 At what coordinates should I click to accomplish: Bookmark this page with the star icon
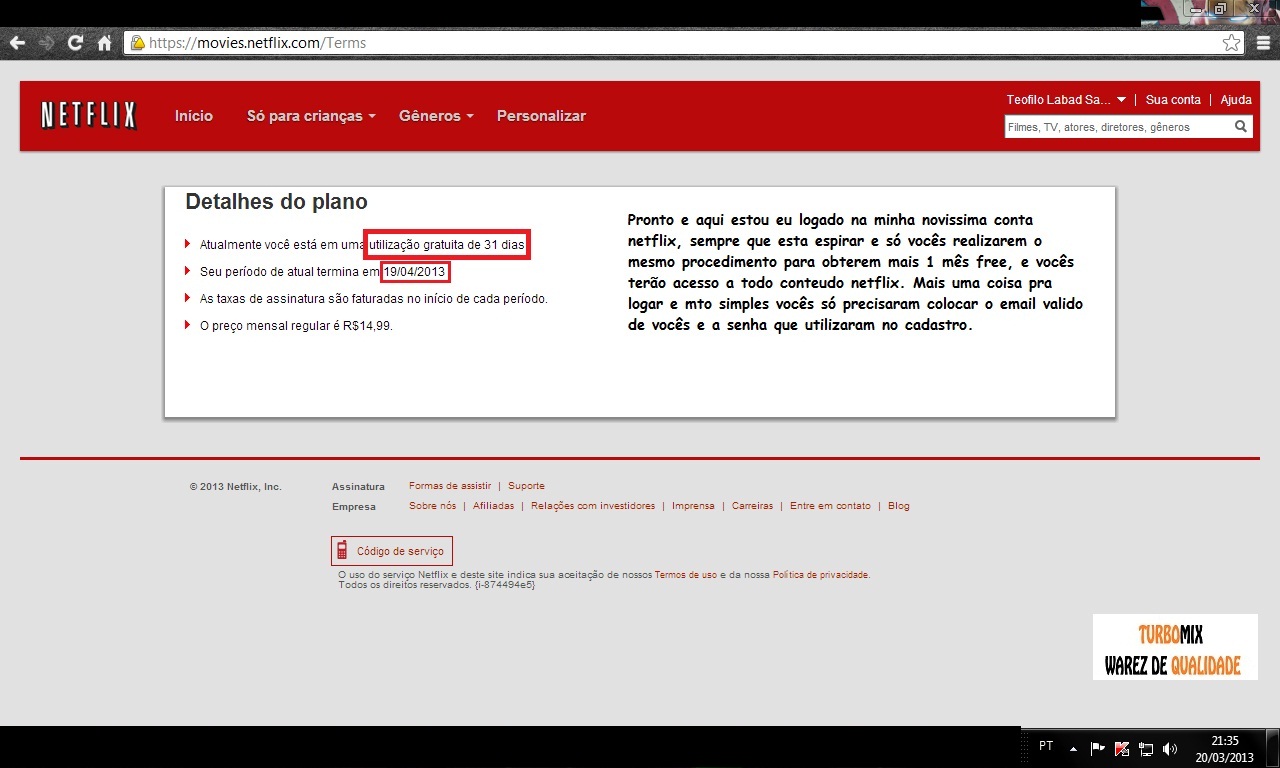coord(1232,43)
